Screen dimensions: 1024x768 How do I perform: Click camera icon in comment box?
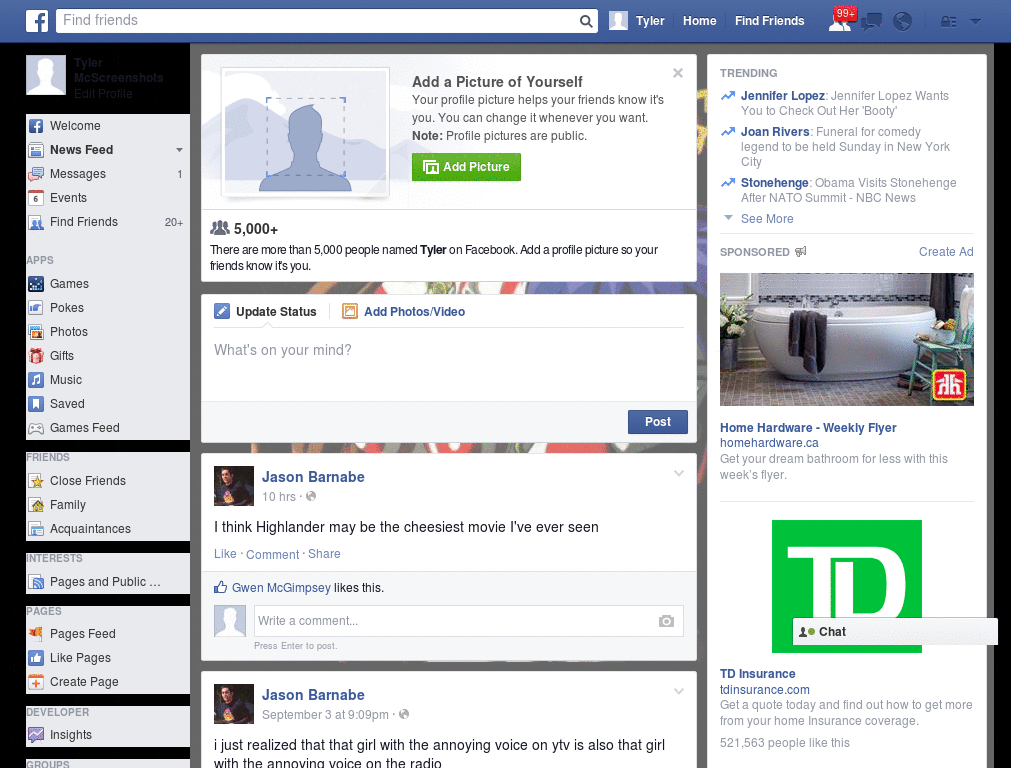click(x=666, y=621)
